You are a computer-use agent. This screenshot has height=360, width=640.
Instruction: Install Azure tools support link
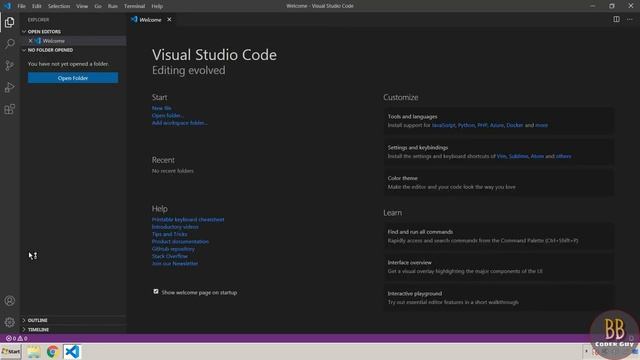click(497, 125)
